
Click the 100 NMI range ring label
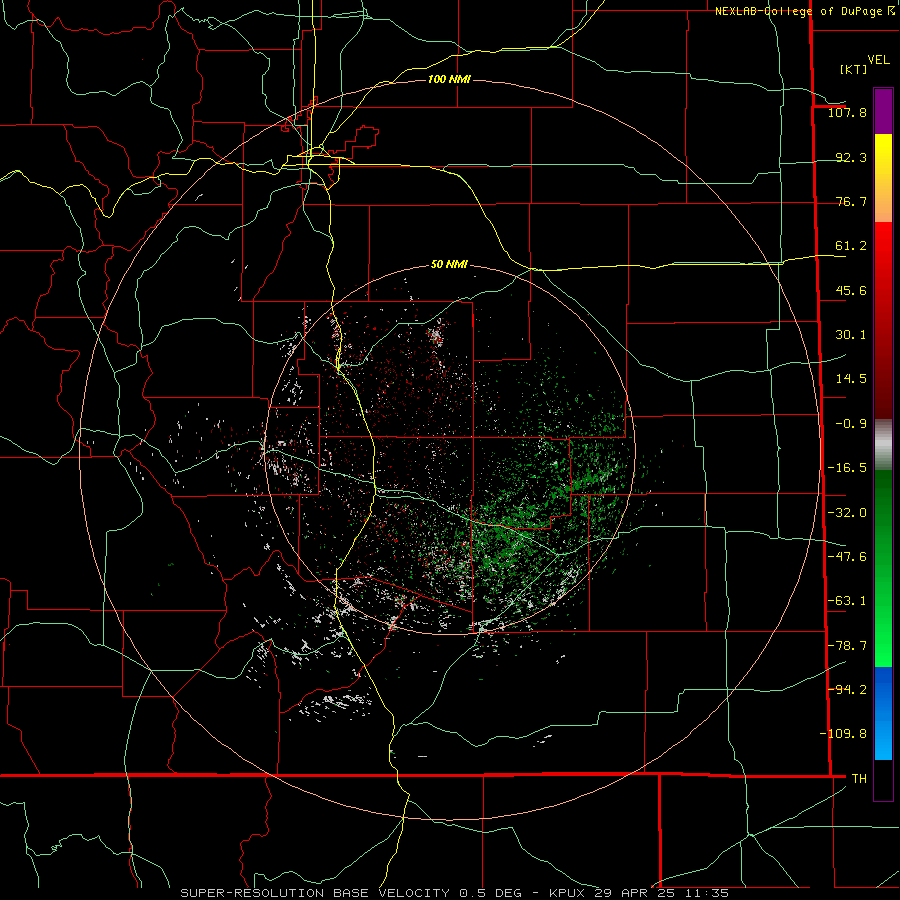point(449,79)
